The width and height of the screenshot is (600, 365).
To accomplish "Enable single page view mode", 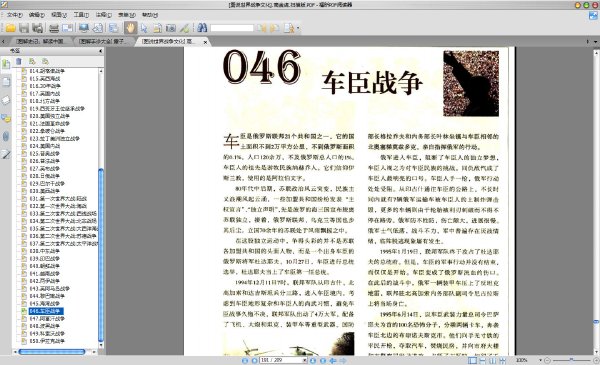I will [473, 360].
